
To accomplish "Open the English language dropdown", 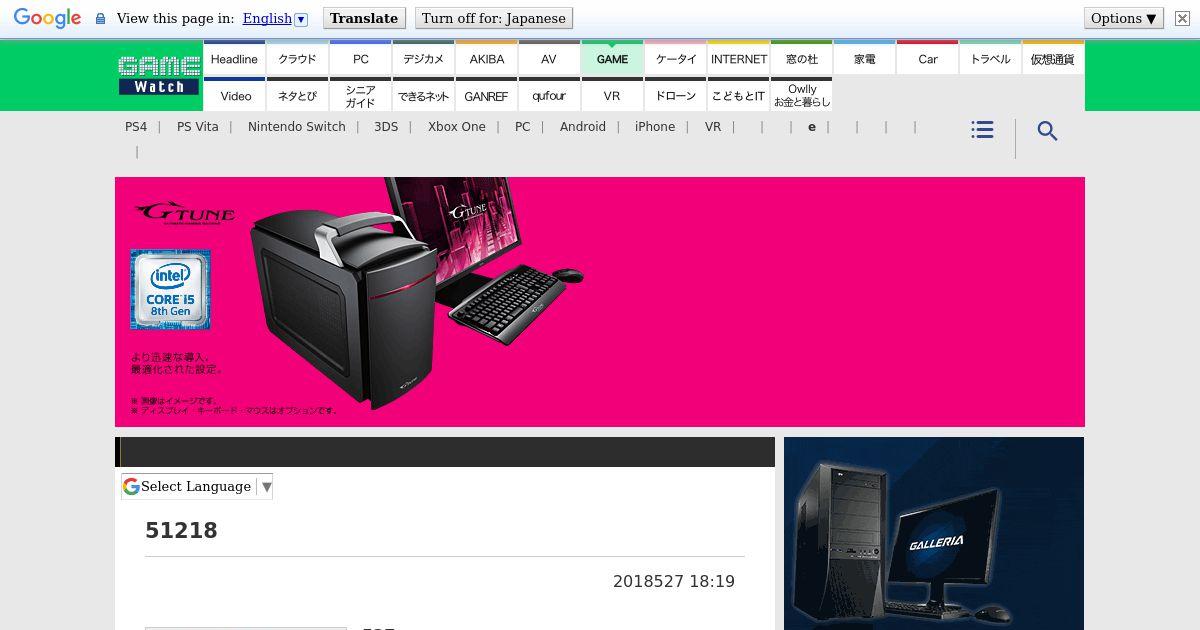I will coord(275,18).
